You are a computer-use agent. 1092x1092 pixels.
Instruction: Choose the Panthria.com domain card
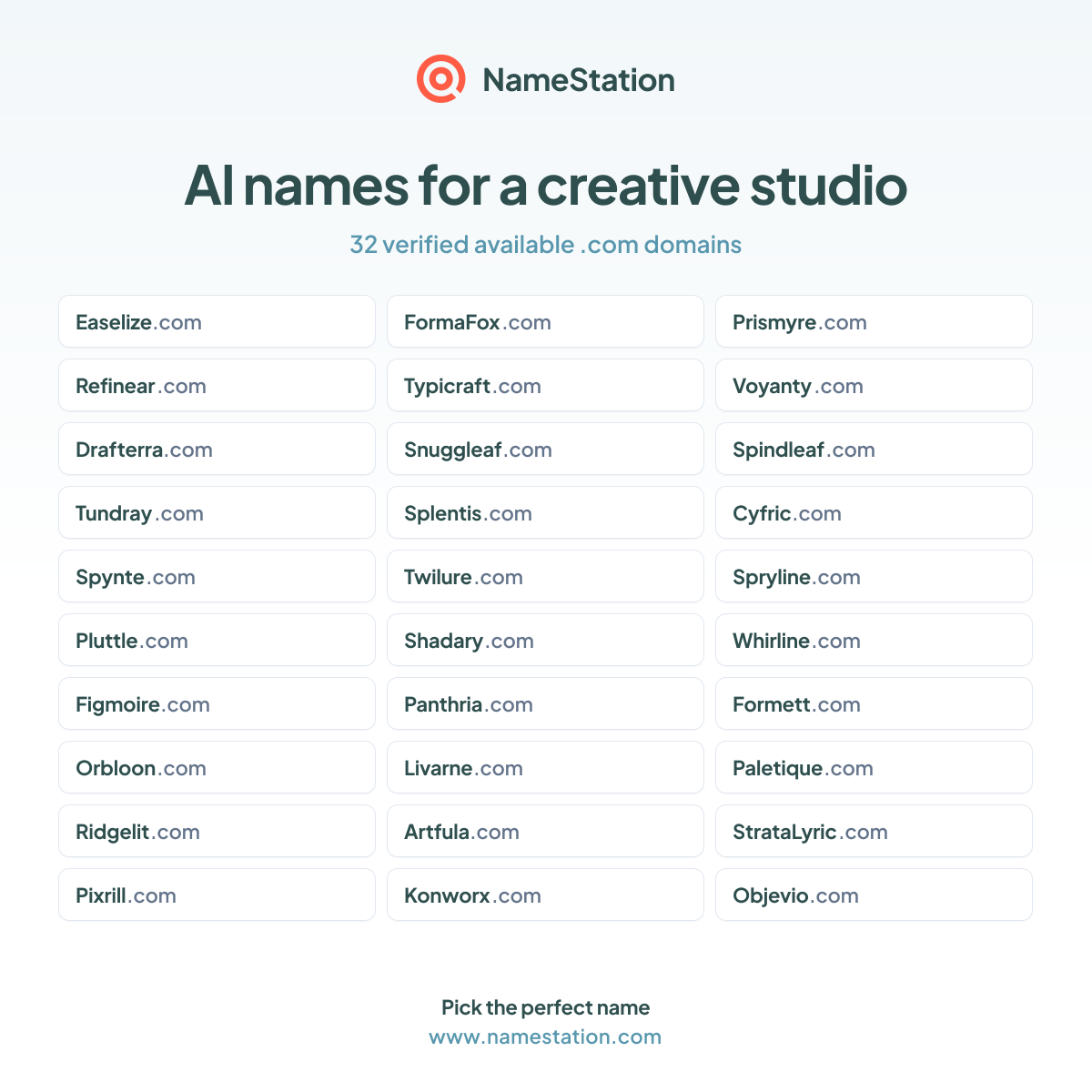[545, 703]
